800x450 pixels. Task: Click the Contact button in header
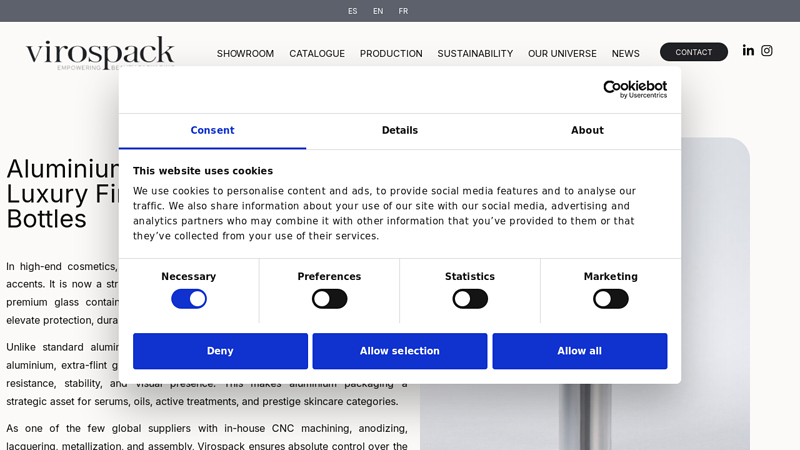click(x=693, y=52)
